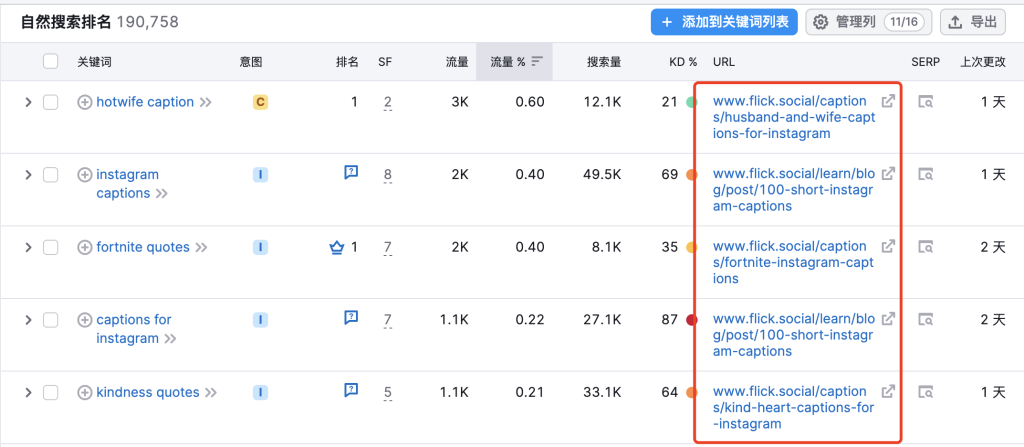Click yellow KD dot for fortnite quotes

tap(691, 248)
